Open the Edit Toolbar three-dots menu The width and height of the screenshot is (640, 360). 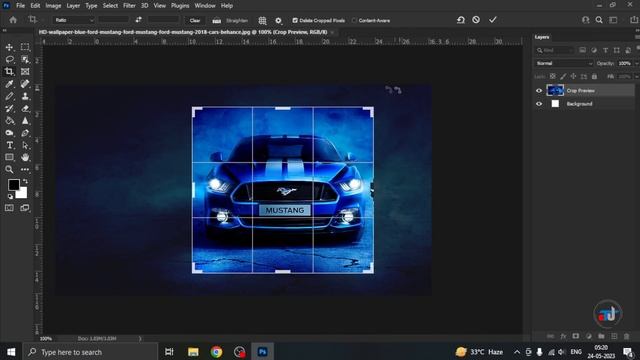pos(25,169)
